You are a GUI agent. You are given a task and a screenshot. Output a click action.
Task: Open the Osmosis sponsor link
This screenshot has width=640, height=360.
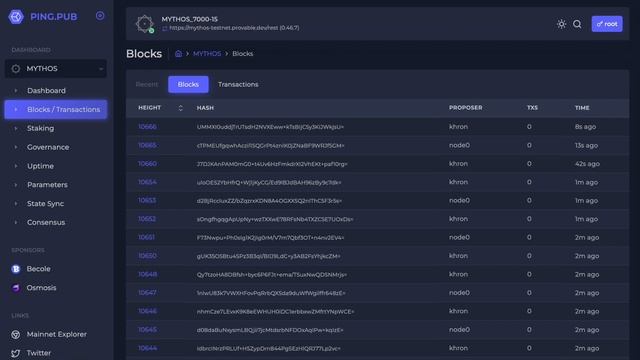pyautogui.click(x=41, y=288)
